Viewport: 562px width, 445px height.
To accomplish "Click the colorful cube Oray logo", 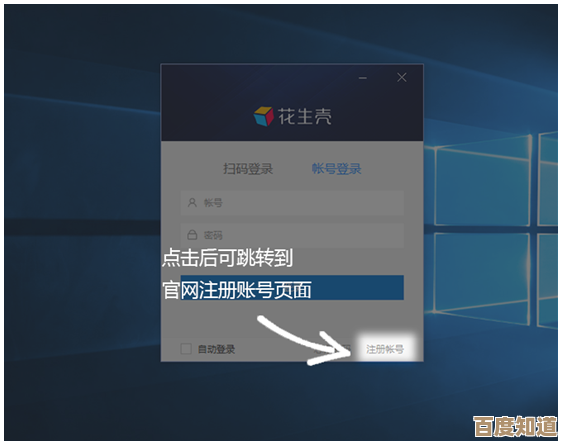I will click(263, 116).
